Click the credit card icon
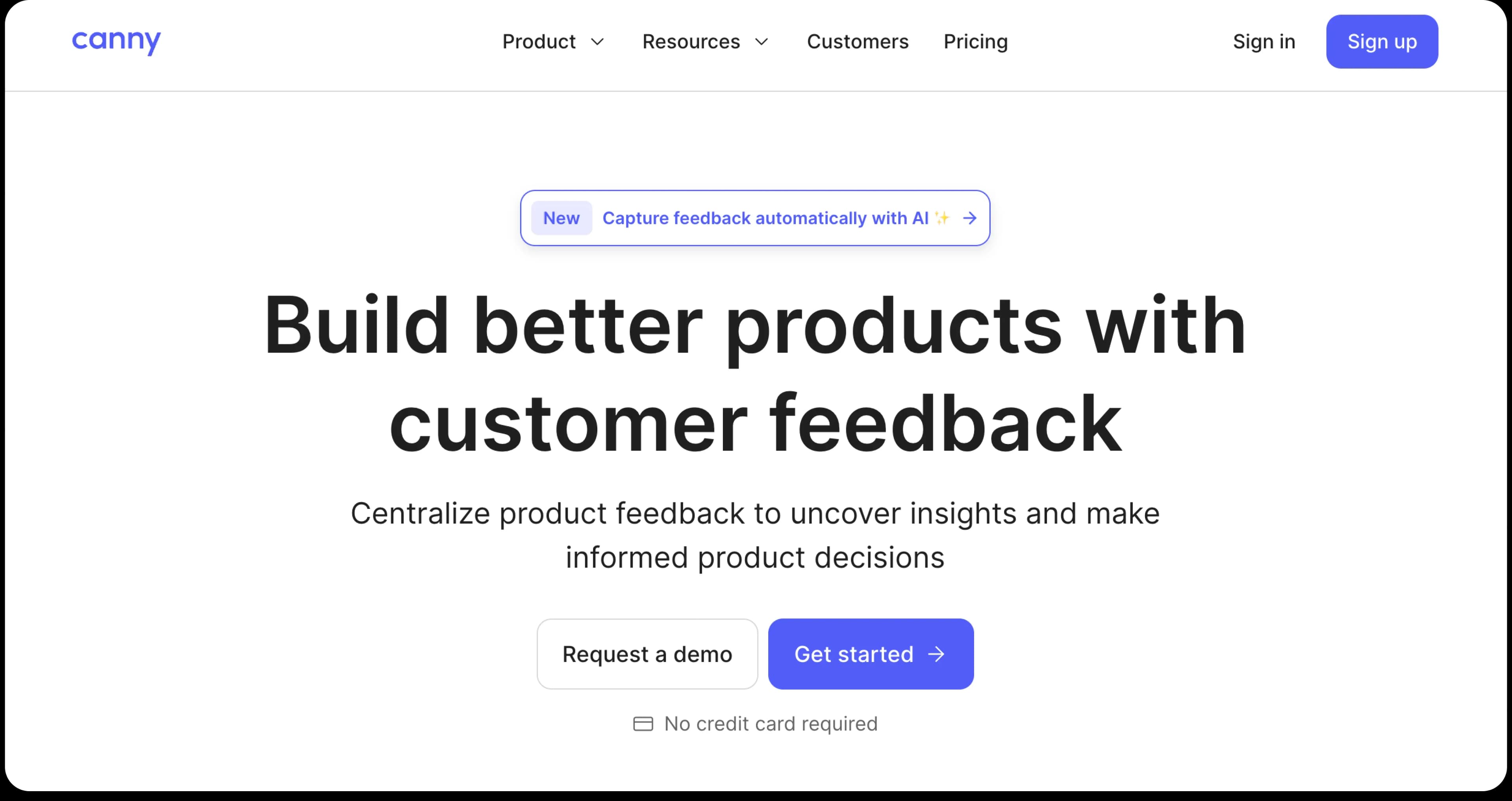The image size is (1512, 801). coord(643,724)
